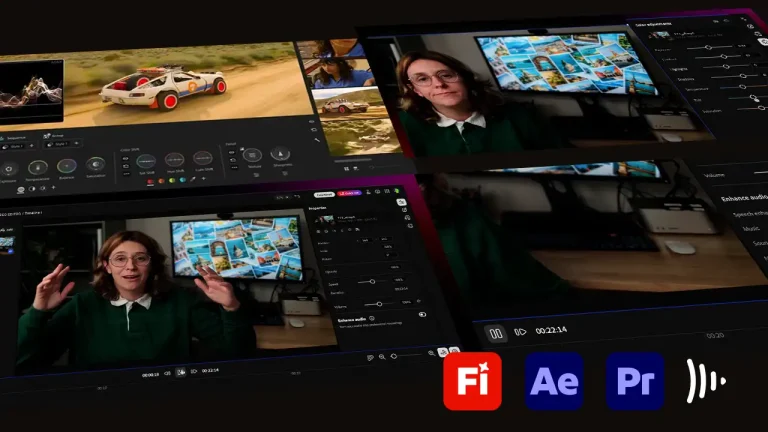Click the Exposure dial in color grading panel
This screenshot has height=432, width=768.
pyautogui.click(x=8, y=169)
